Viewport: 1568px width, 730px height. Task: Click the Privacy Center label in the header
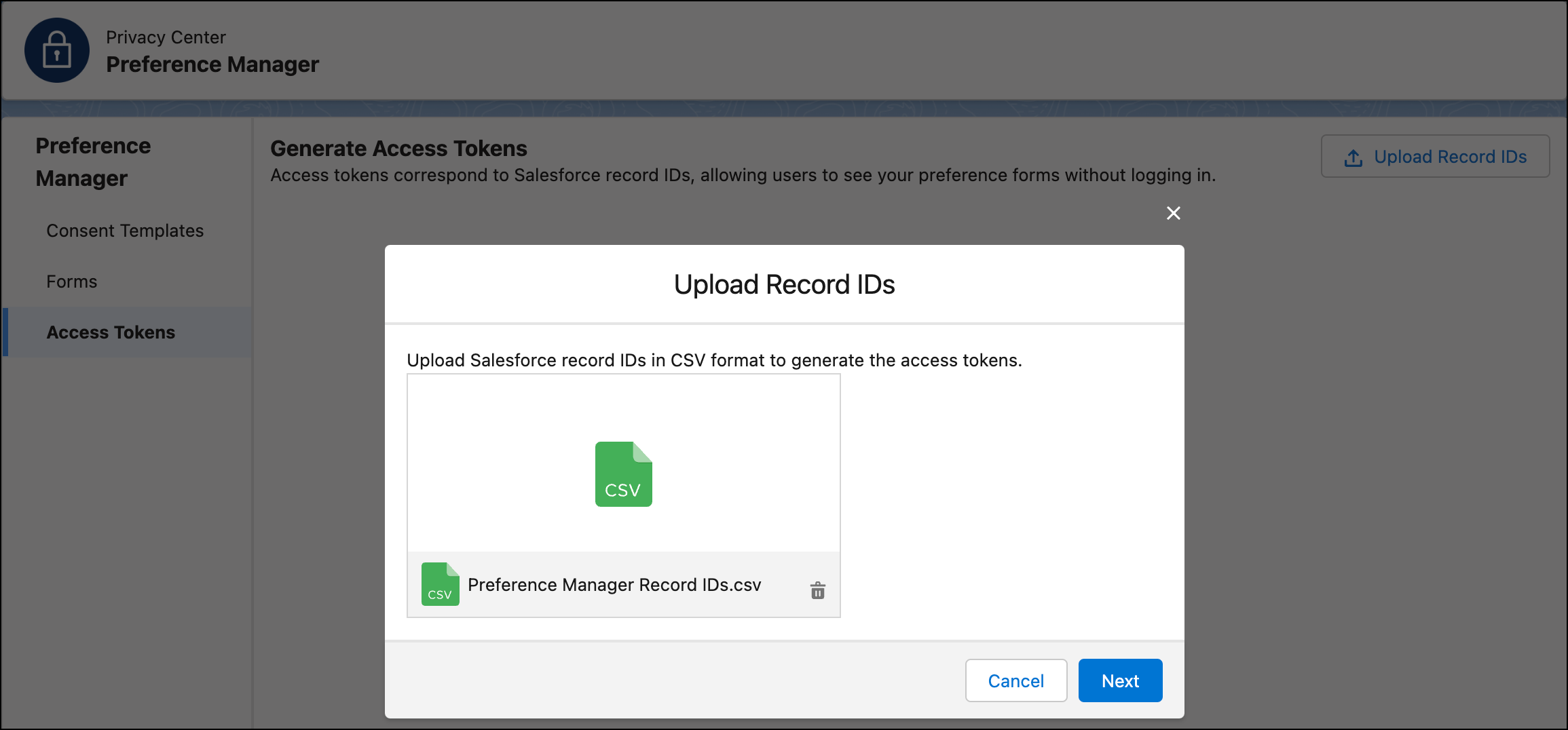[166, 37]
